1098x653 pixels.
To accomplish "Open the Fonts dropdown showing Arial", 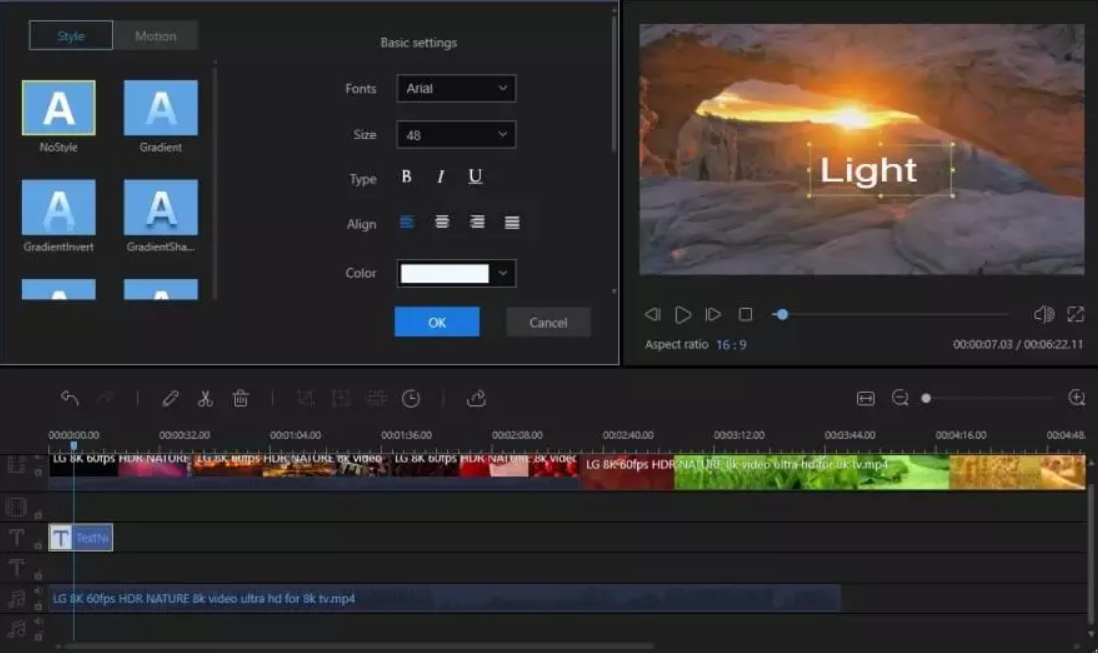I will pyautogui.click(x=456, y=88).
